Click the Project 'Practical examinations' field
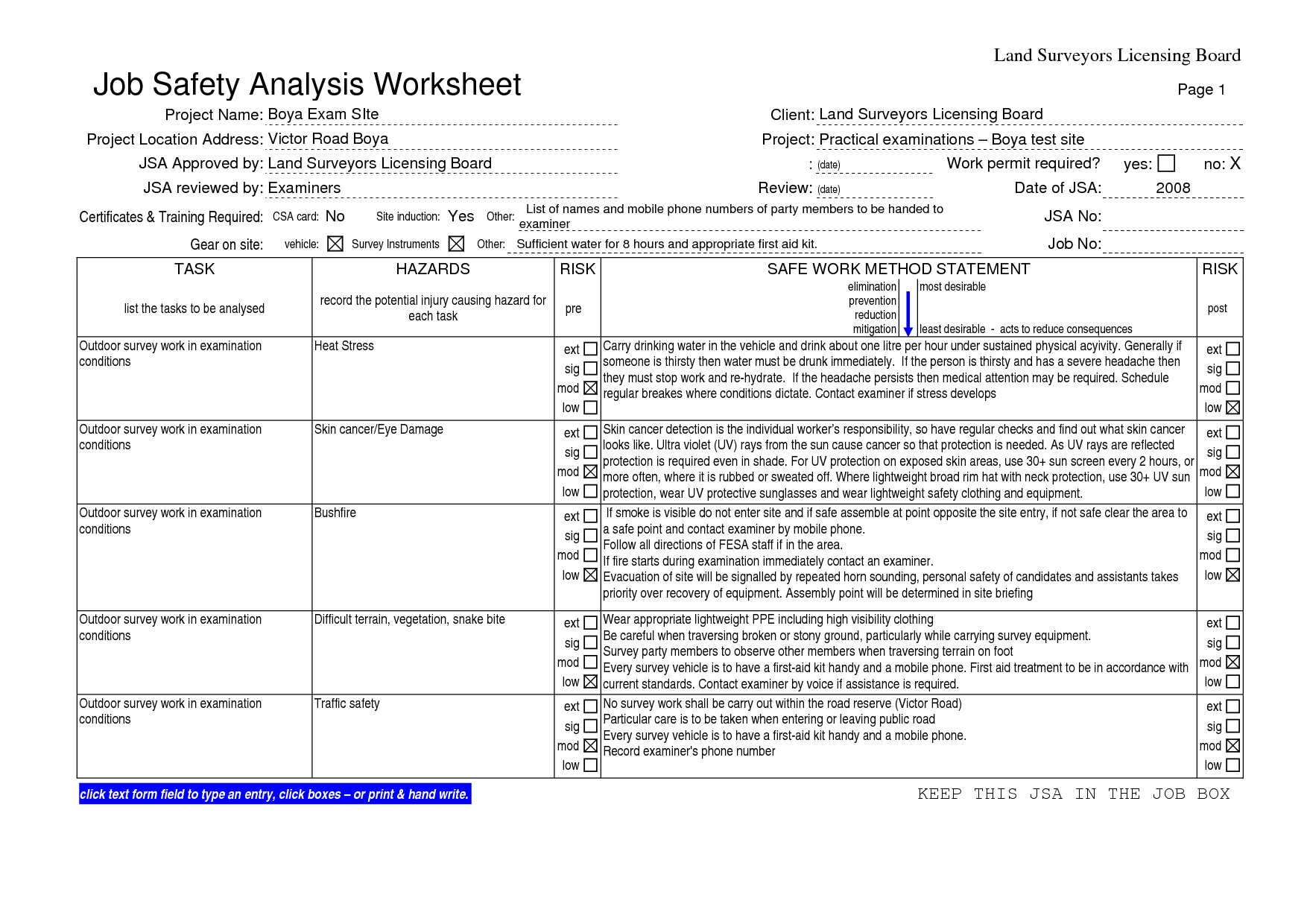The width and height of the screenshot is (1307, 924). (x=1031, y=139)
